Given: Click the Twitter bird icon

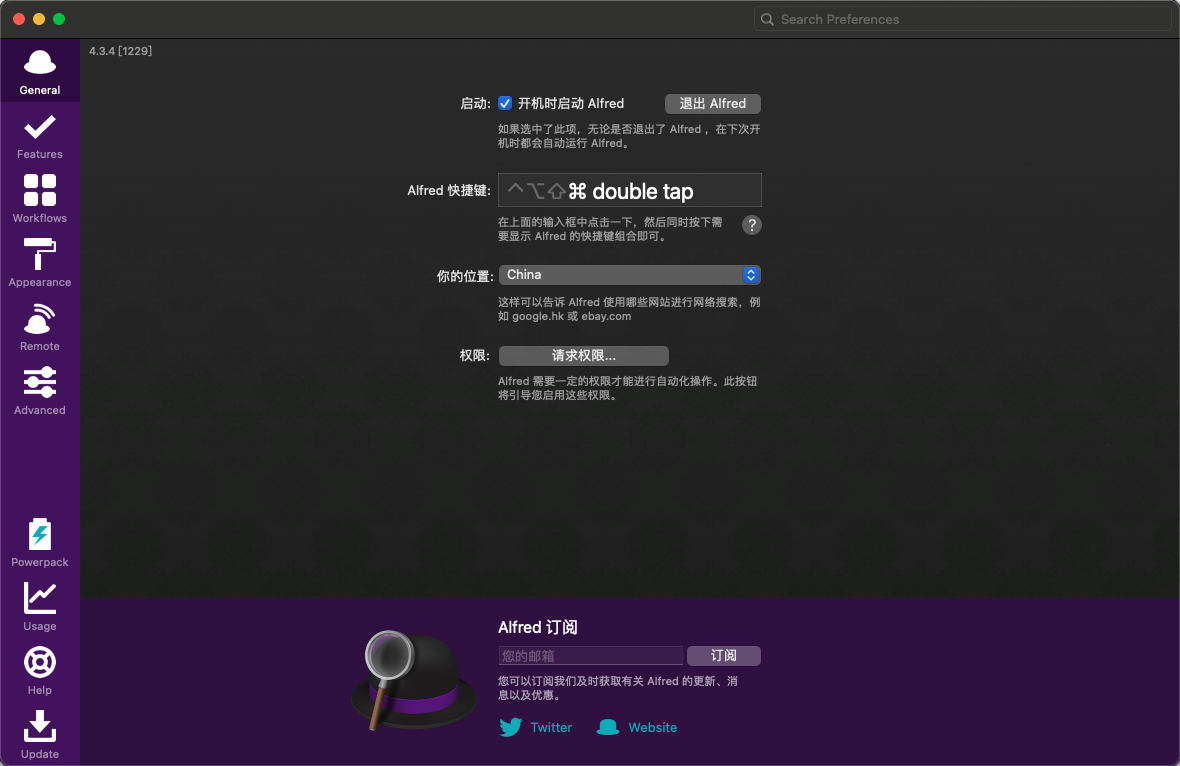Looking at the screenshot, I should pos(510,727).
